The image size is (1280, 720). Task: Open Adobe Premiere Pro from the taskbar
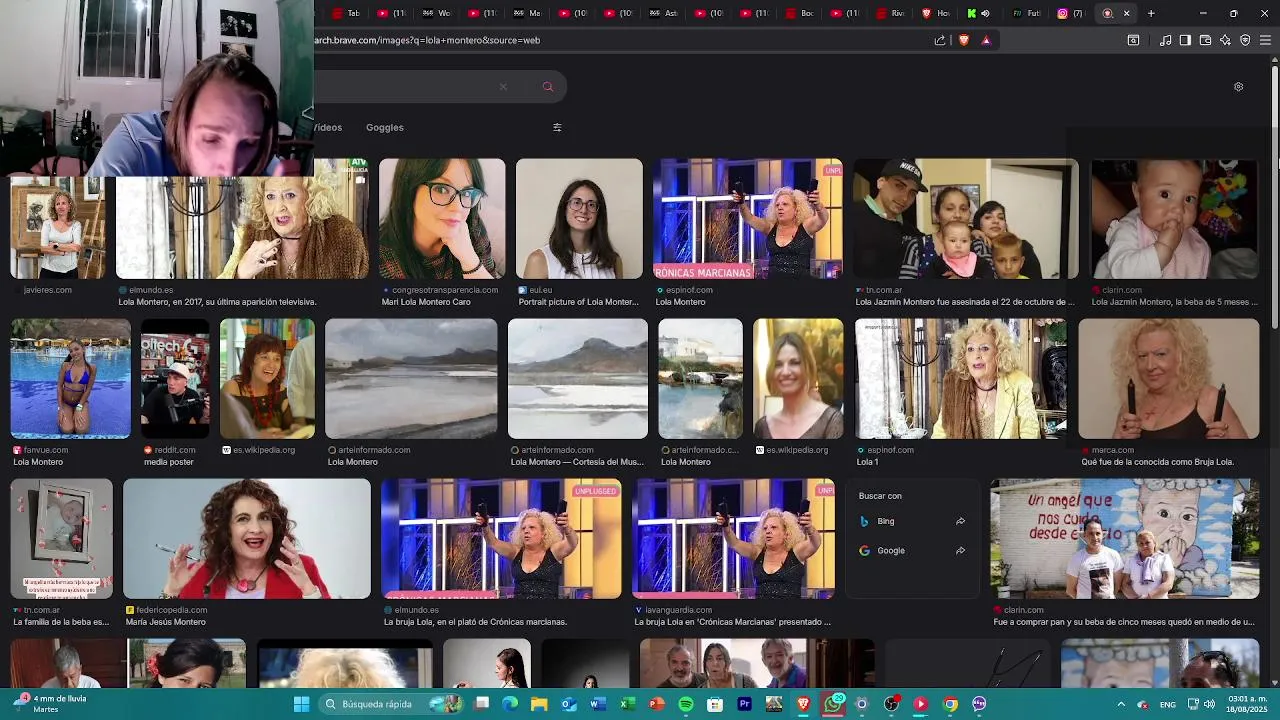pos(744,704)
